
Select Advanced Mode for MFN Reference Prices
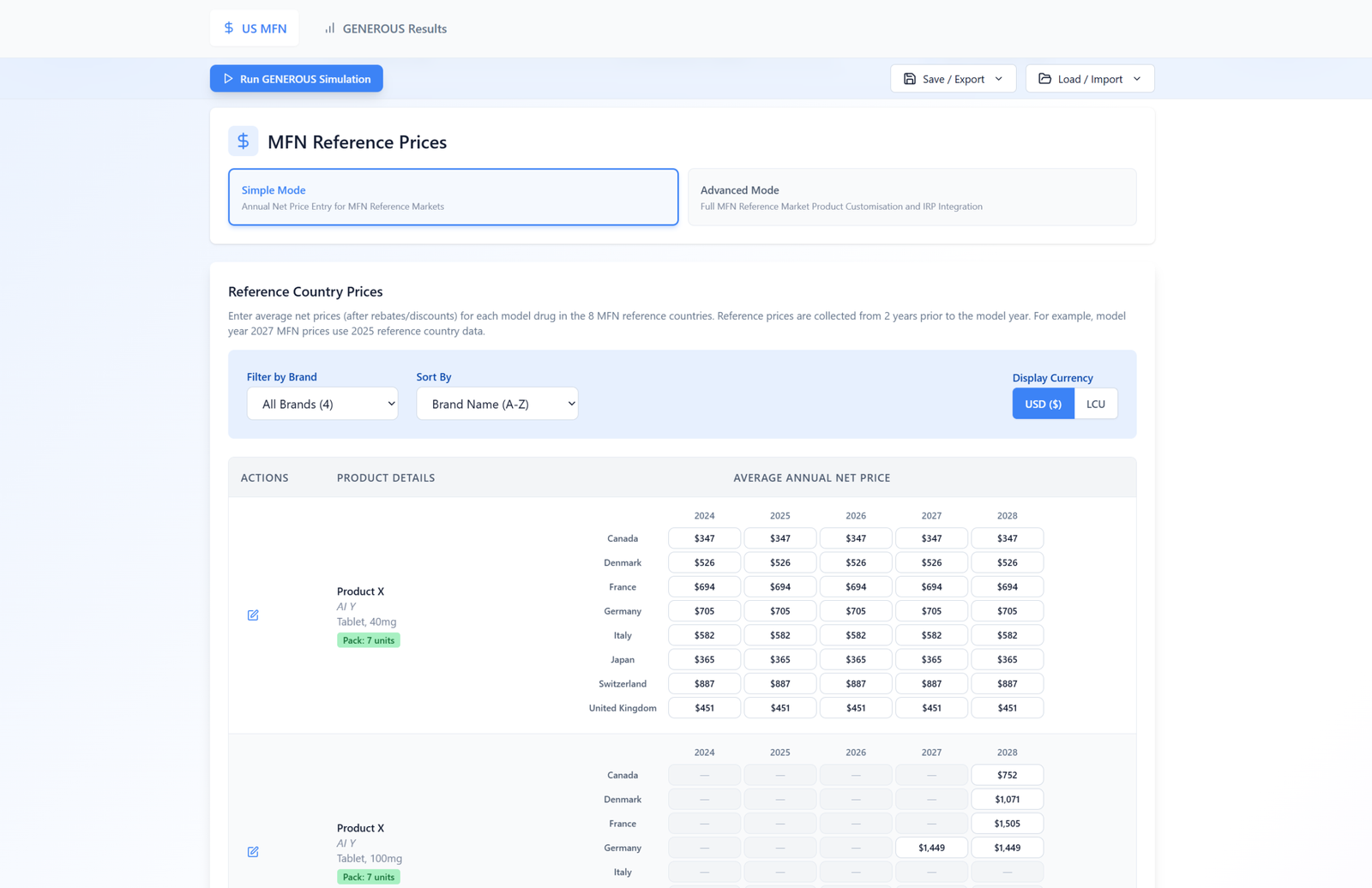coord(912,196)
